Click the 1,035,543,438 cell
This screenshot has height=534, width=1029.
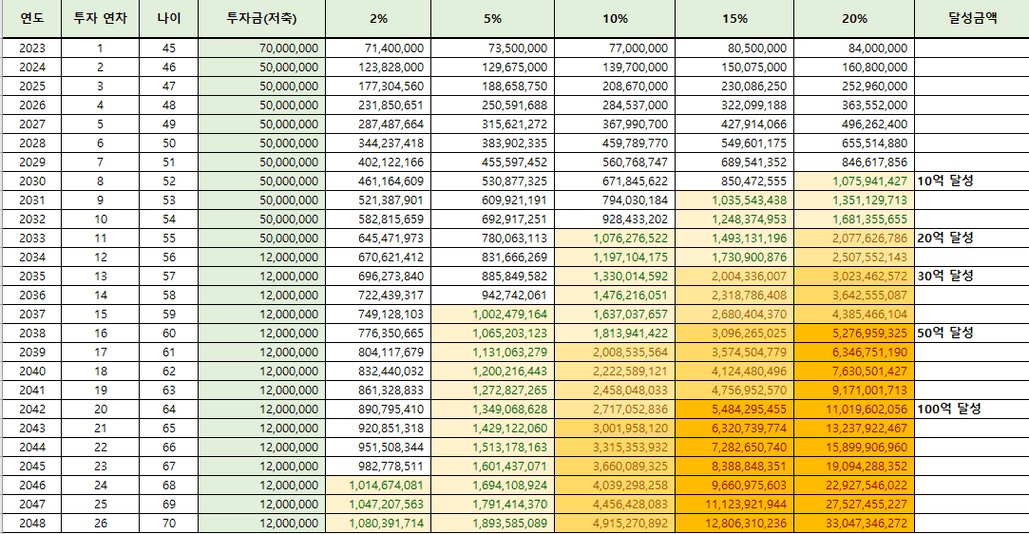734,200
